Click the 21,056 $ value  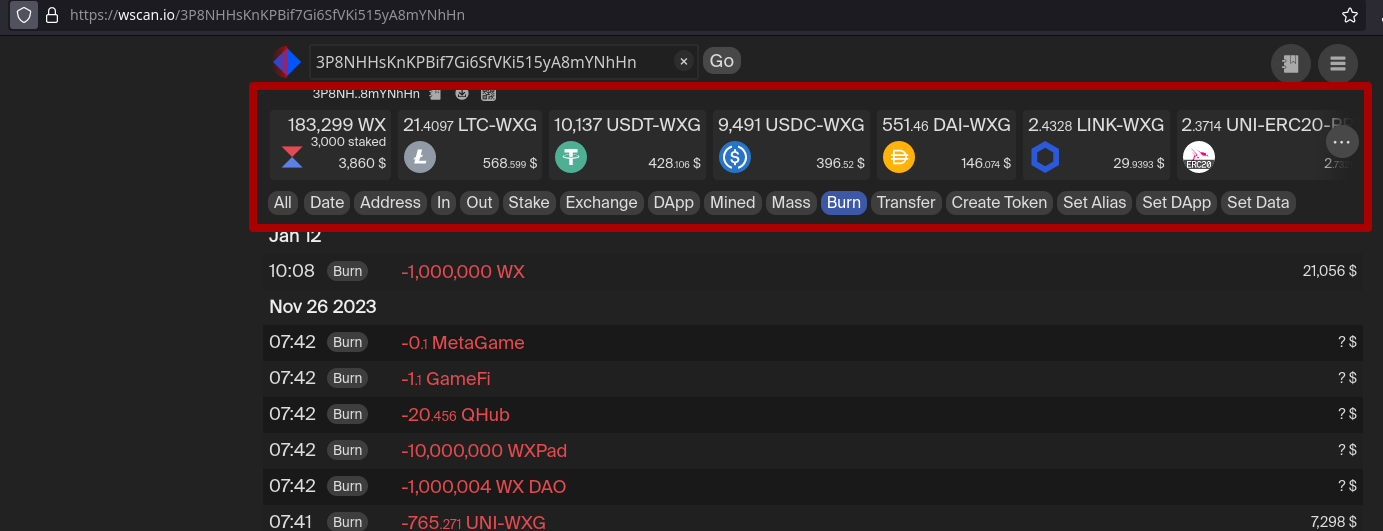[x=1330, y=271]
